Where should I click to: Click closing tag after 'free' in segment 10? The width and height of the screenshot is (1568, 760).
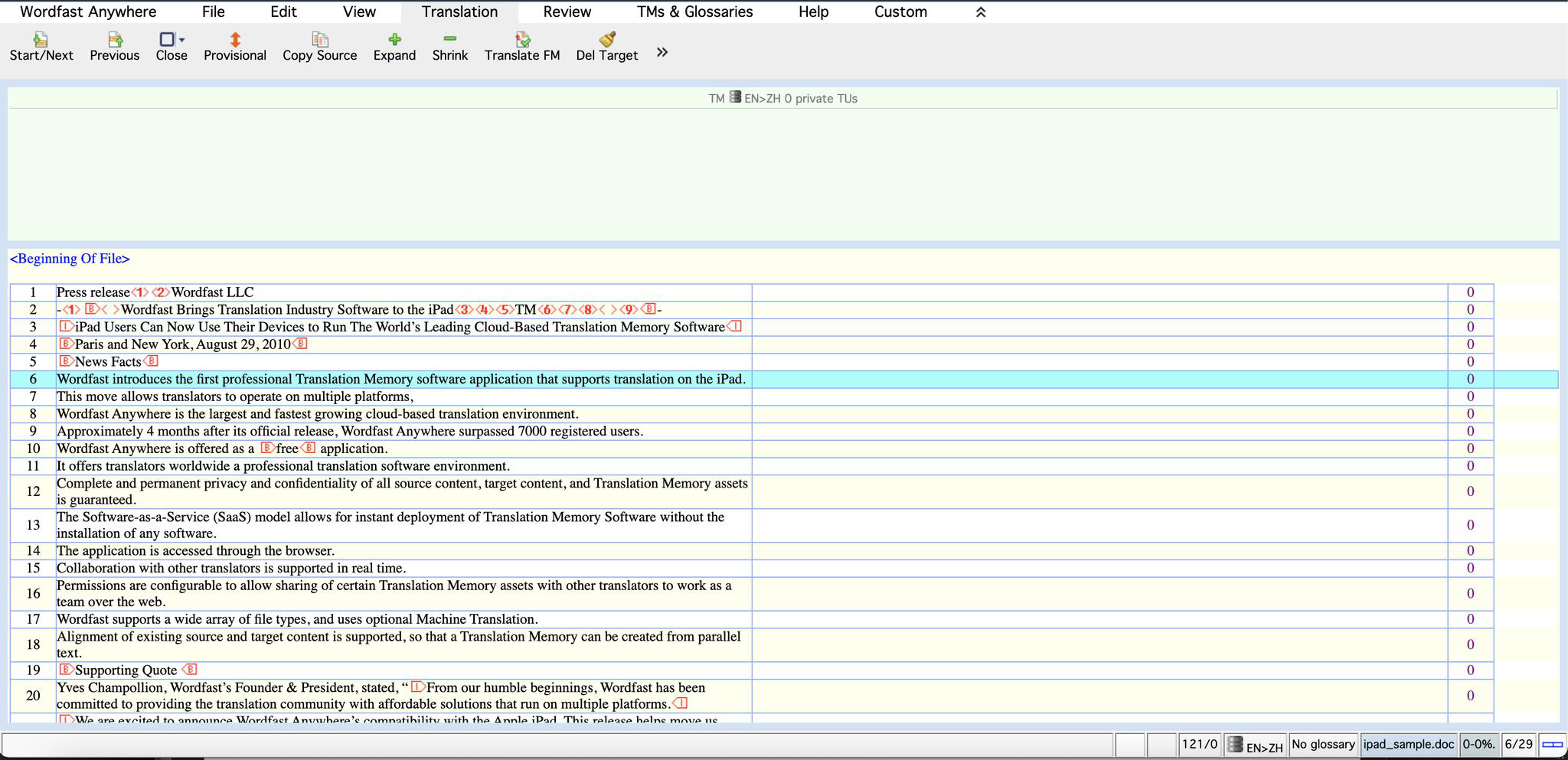pyautogui.click(x=307, y=448)
